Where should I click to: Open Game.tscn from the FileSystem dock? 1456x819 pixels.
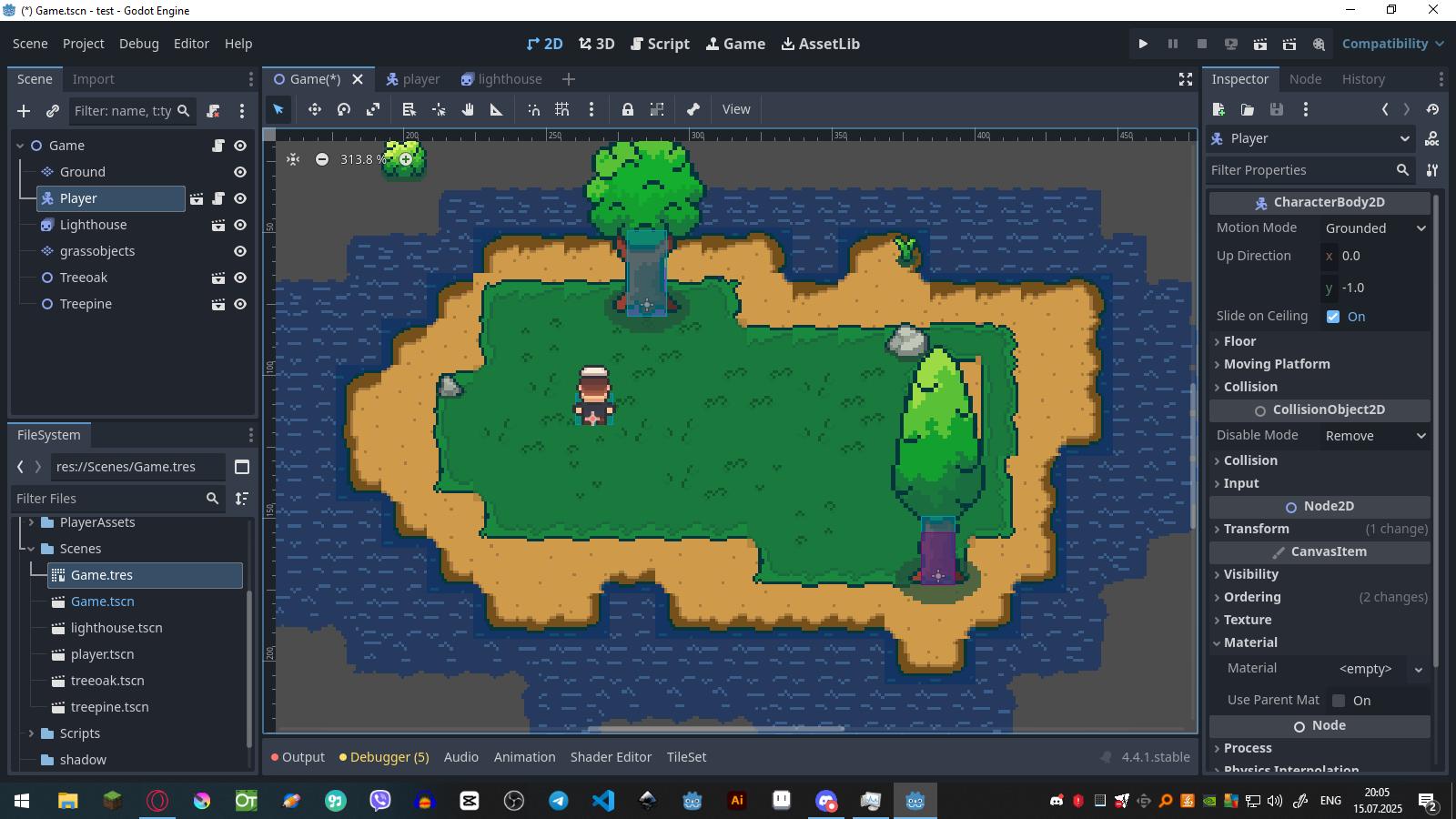(x=102, y=602)
